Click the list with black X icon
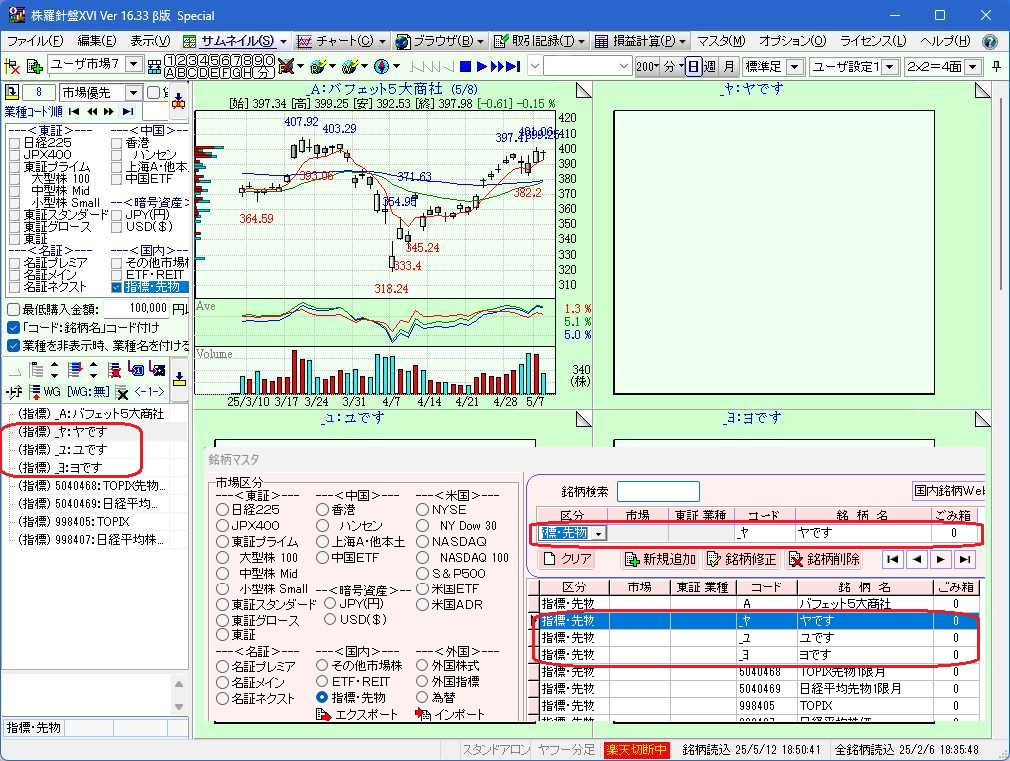1010x761 pixels. click(122, 392)
